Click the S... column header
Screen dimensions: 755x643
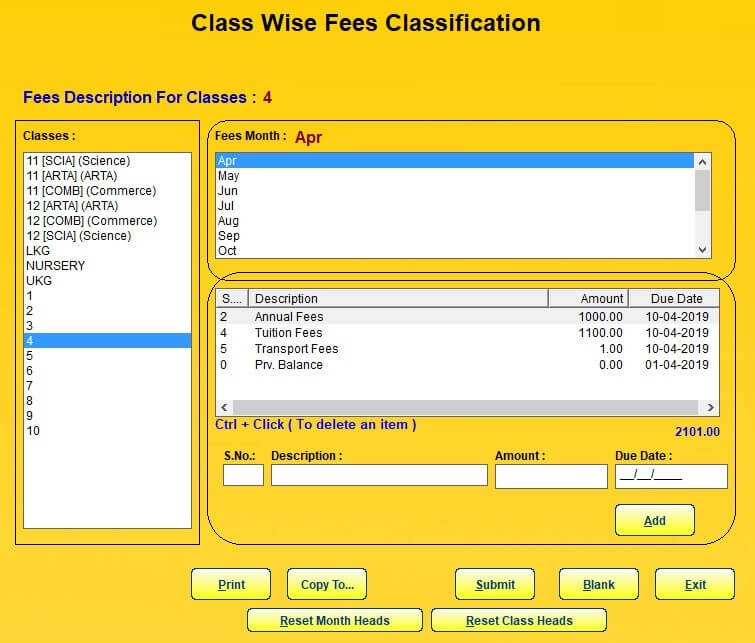coord(232,298)
